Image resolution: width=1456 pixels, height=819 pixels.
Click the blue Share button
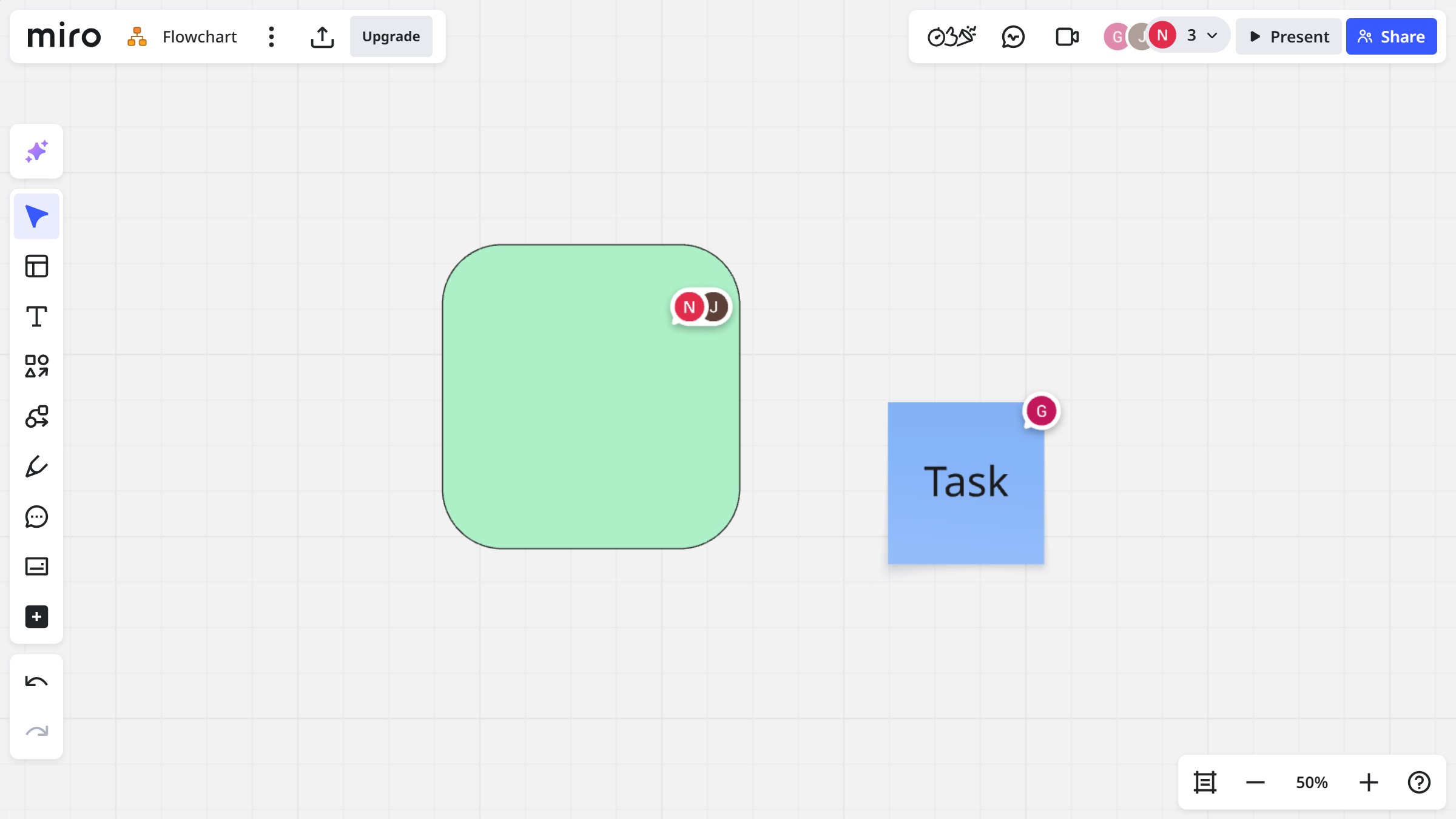[1392, 36]
